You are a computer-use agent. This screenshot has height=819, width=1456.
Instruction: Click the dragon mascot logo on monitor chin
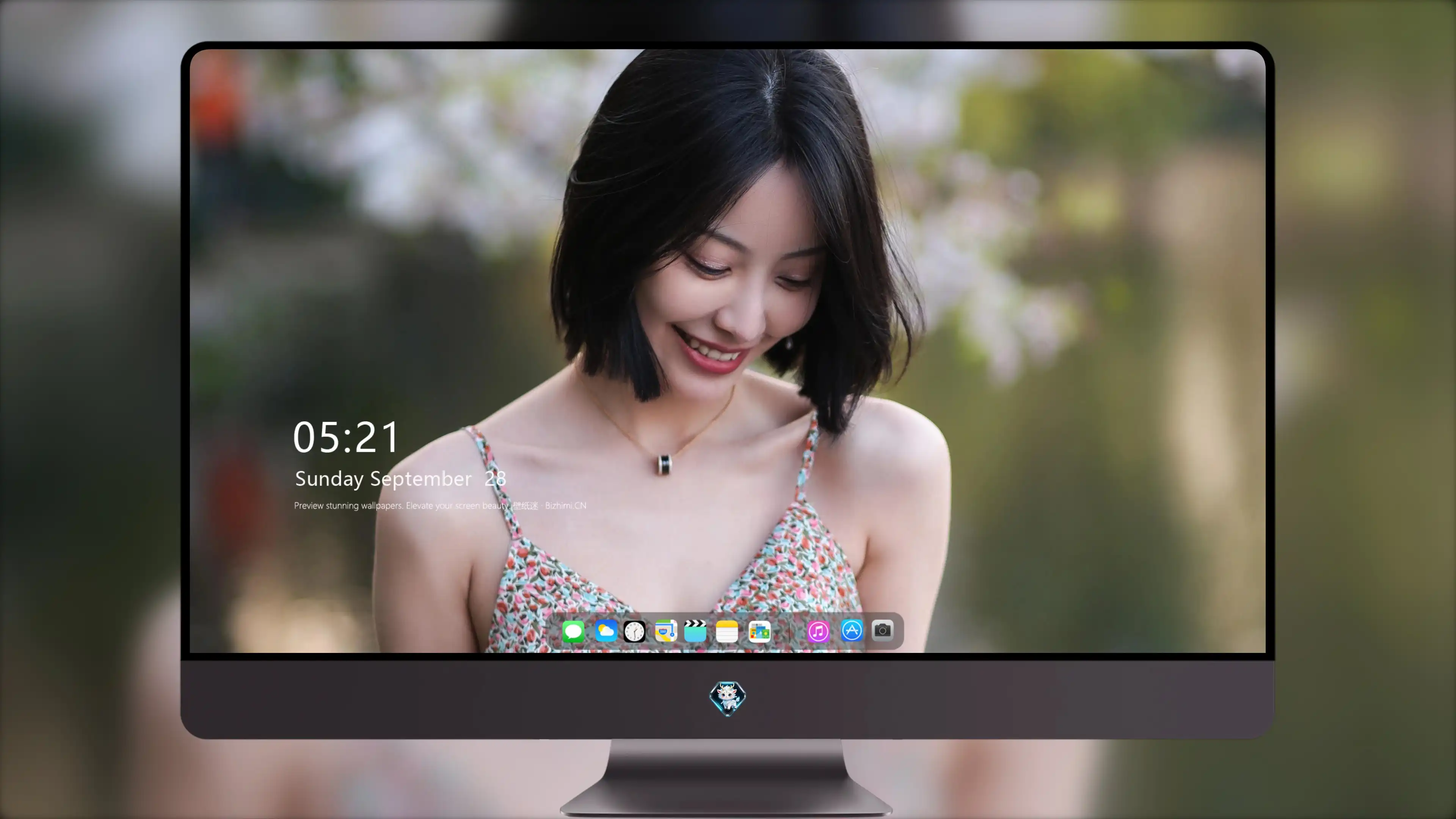pos(728,698)
